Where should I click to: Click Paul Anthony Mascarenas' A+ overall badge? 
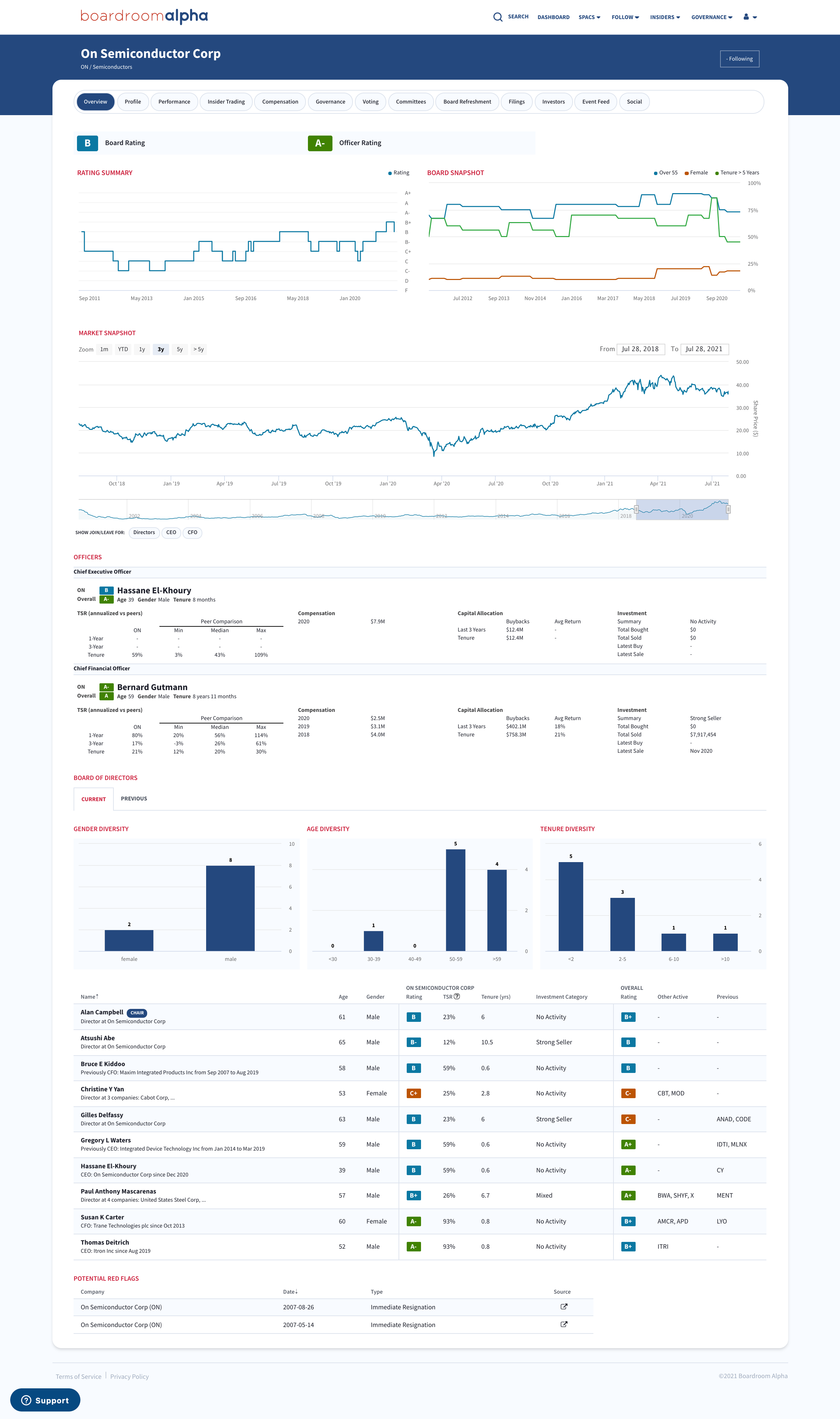628,1196
